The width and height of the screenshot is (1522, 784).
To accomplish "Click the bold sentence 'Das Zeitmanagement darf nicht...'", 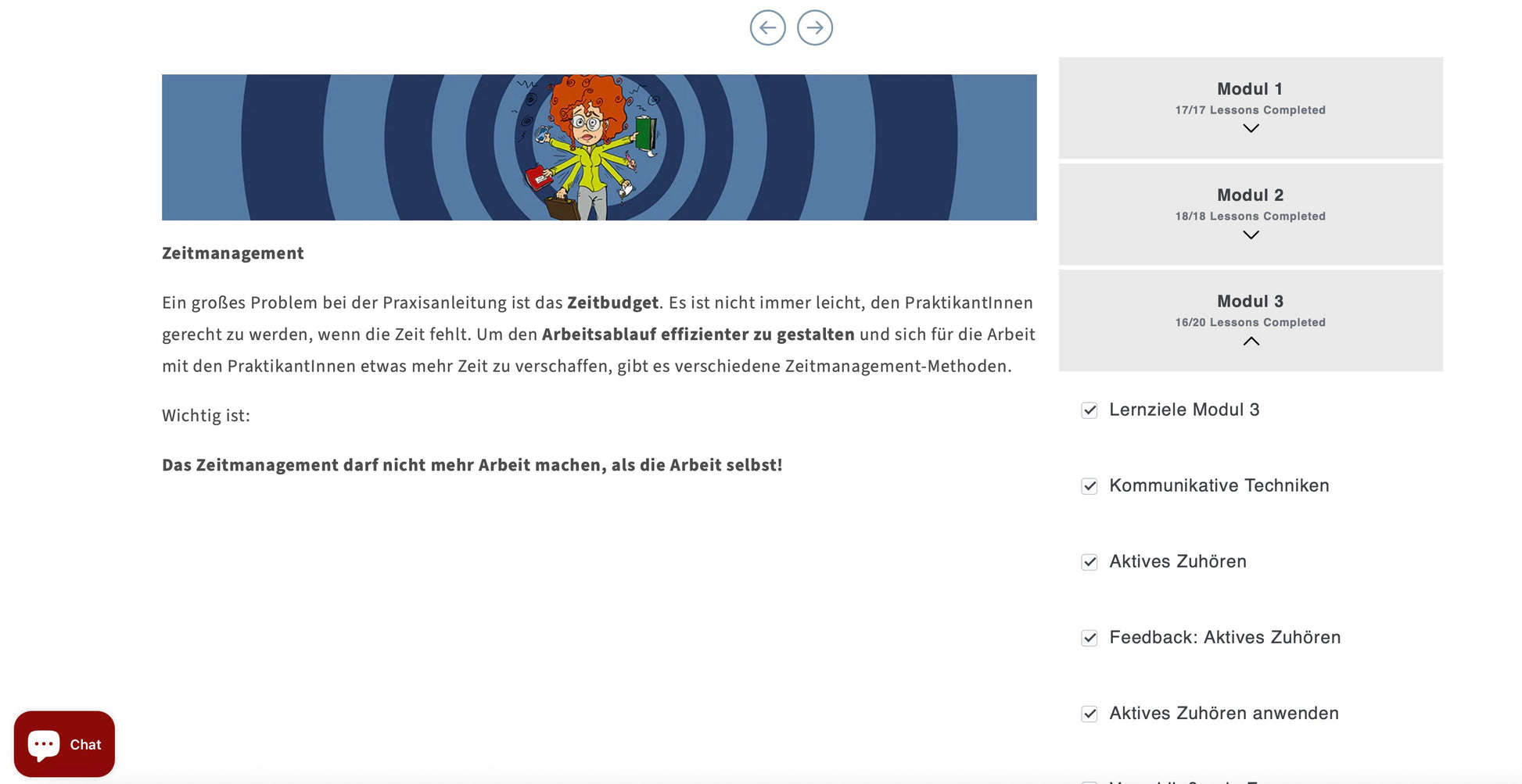I will pos(472,465).
